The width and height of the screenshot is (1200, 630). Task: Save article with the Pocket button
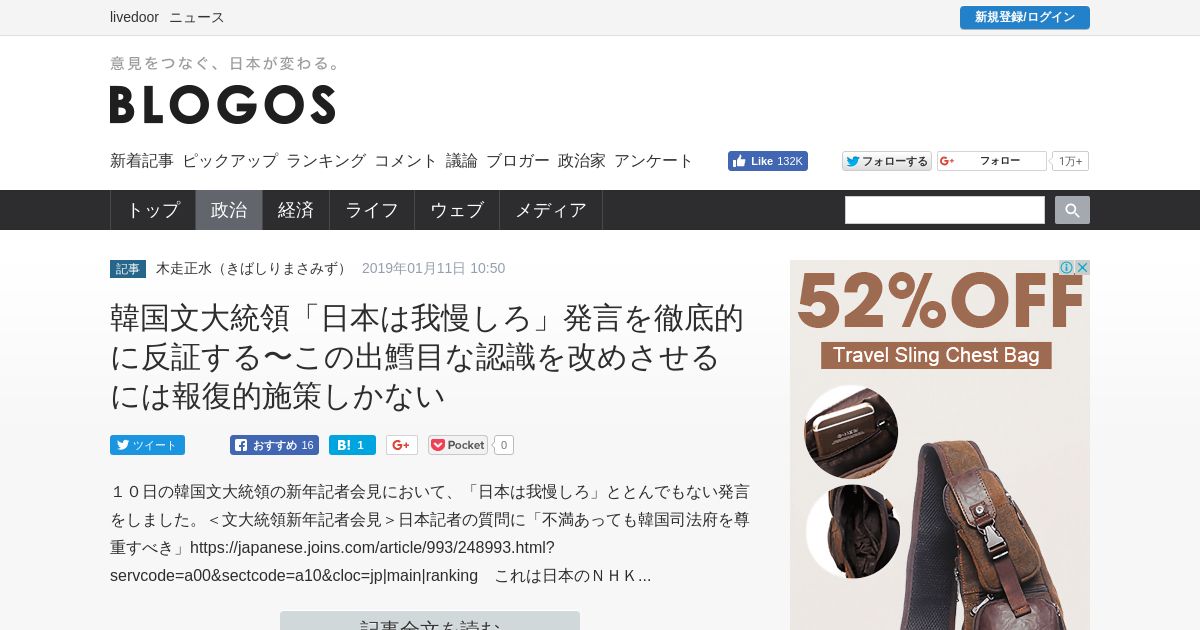(x=458, y=445)
